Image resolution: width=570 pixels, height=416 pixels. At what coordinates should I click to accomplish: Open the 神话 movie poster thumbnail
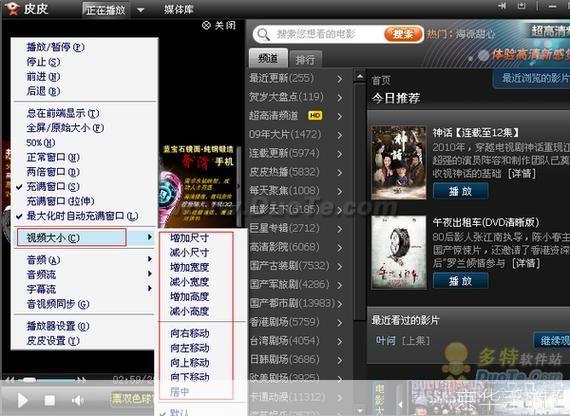tap(398, 163)
